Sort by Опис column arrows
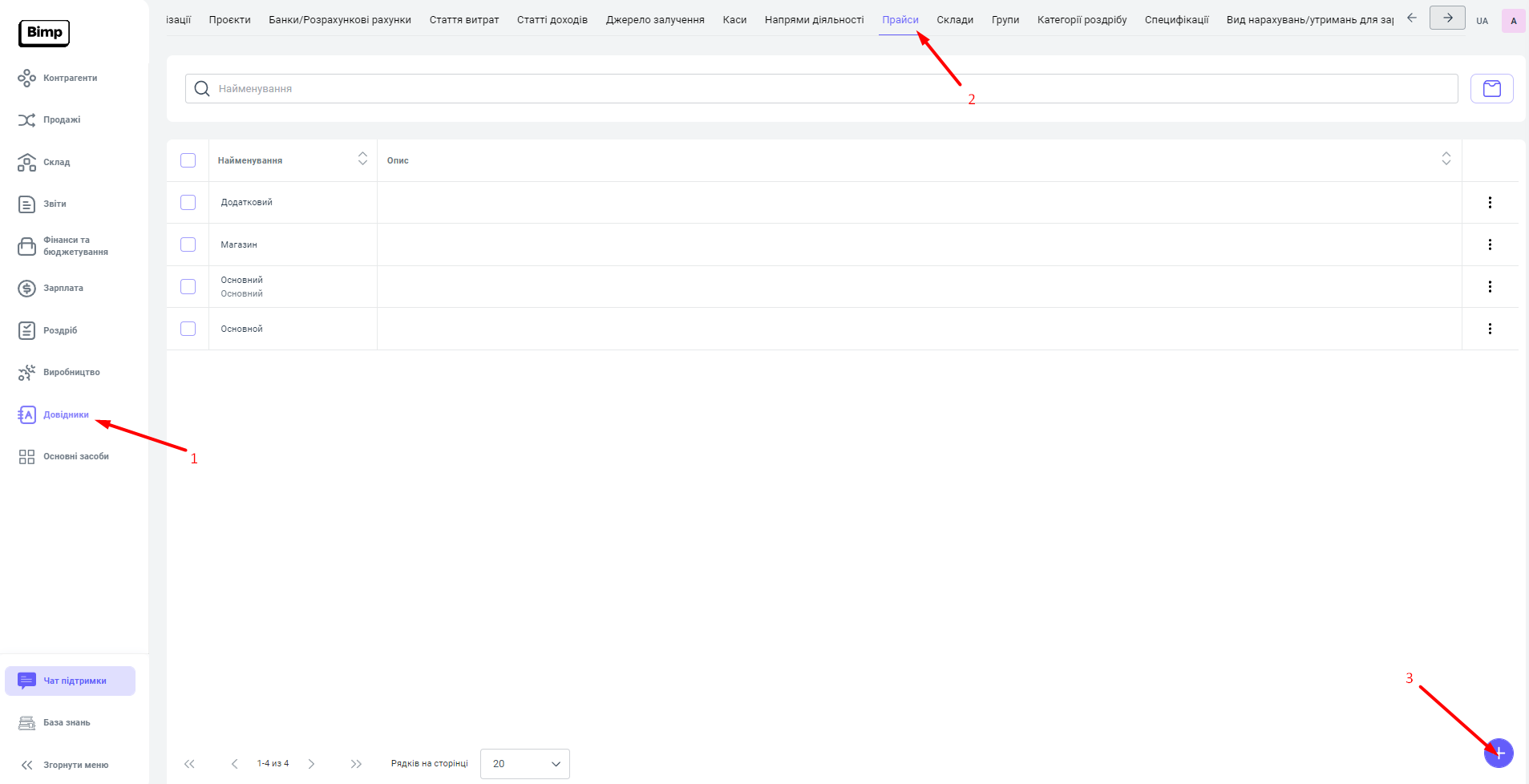This screenshot has width=1529, height=784. click(x=1446, y=159)
